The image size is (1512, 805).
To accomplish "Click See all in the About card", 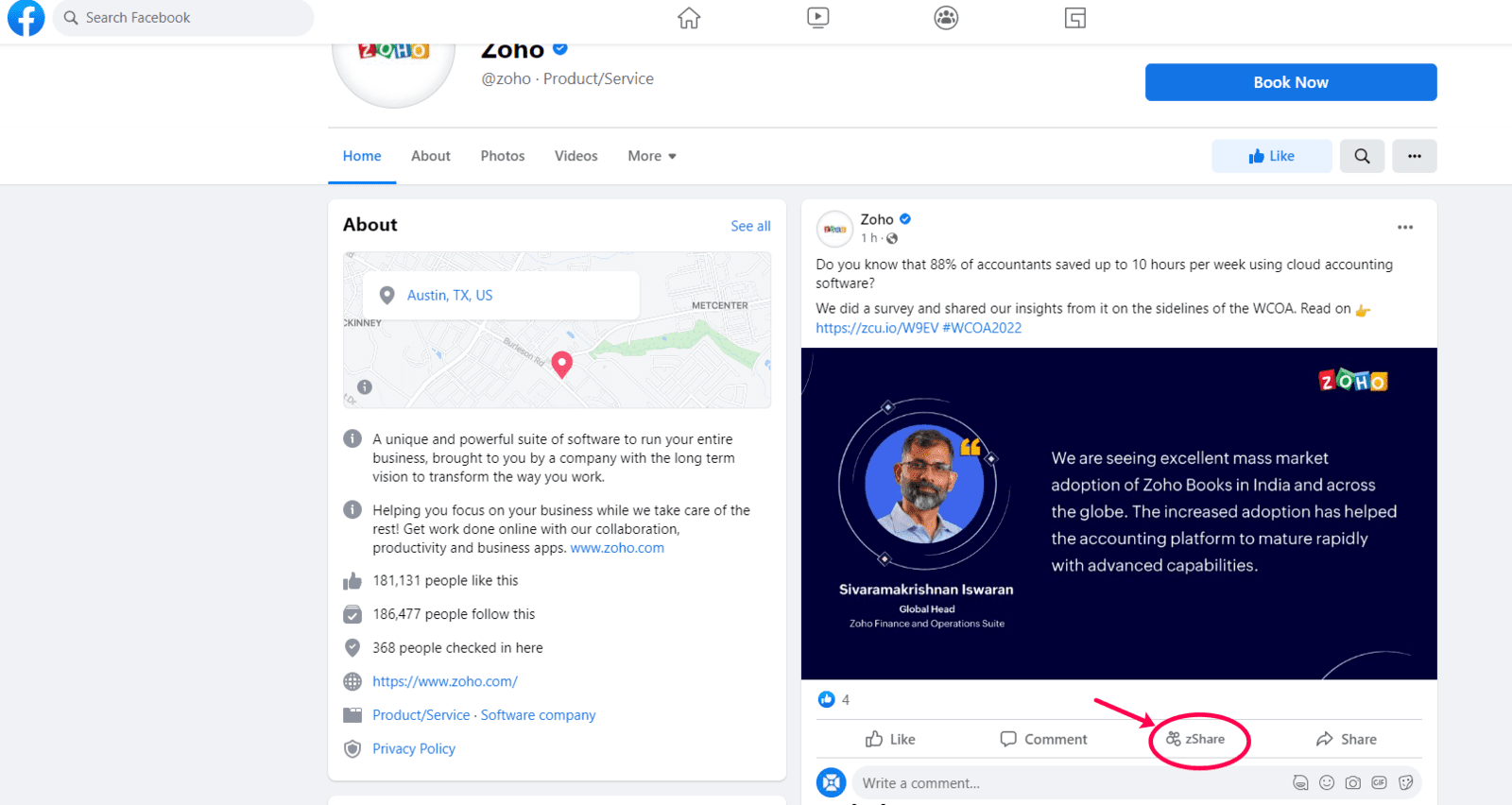I will pos(750,226).
